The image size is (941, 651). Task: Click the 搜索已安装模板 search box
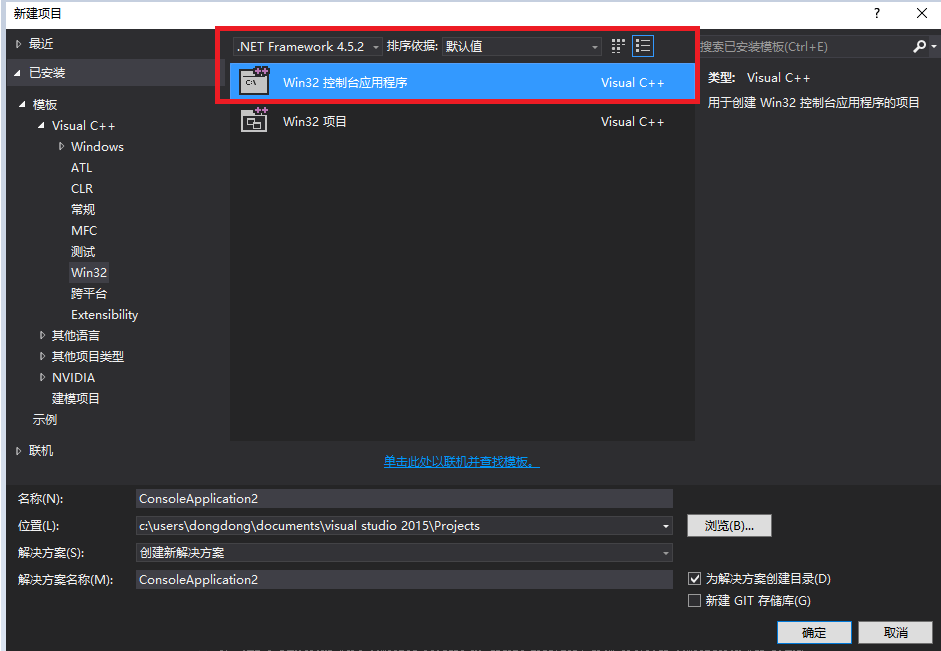[804, 46]
